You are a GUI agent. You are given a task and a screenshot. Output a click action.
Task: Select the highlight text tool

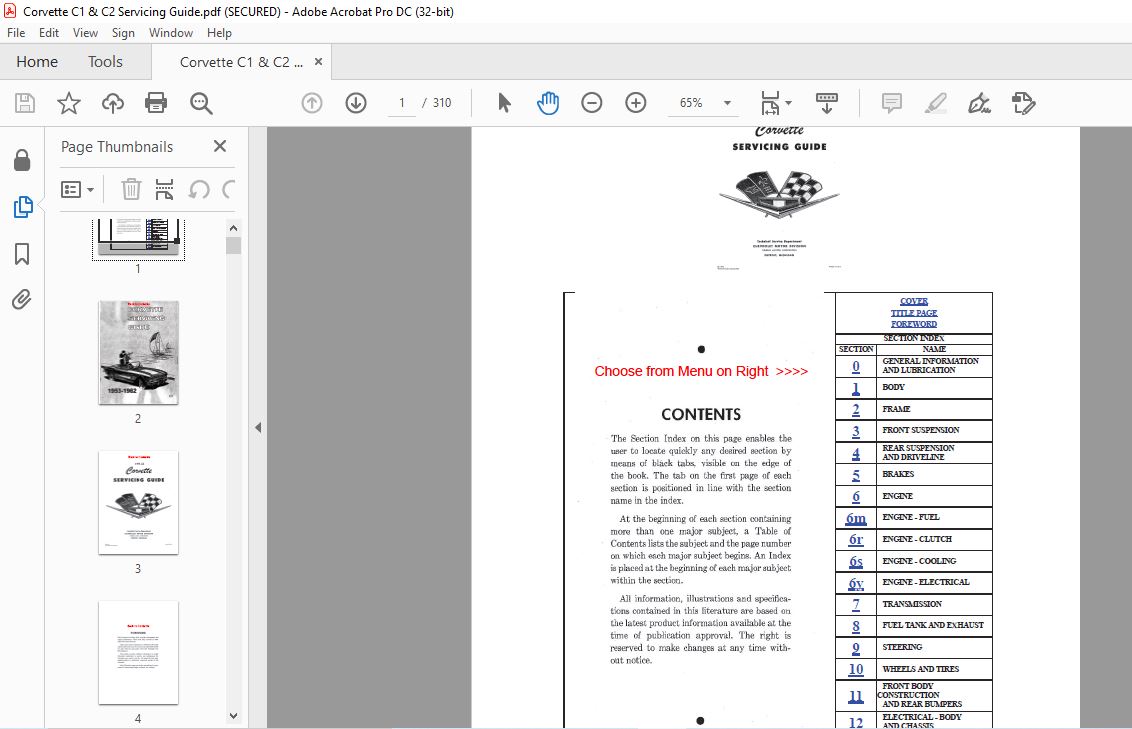936,103
